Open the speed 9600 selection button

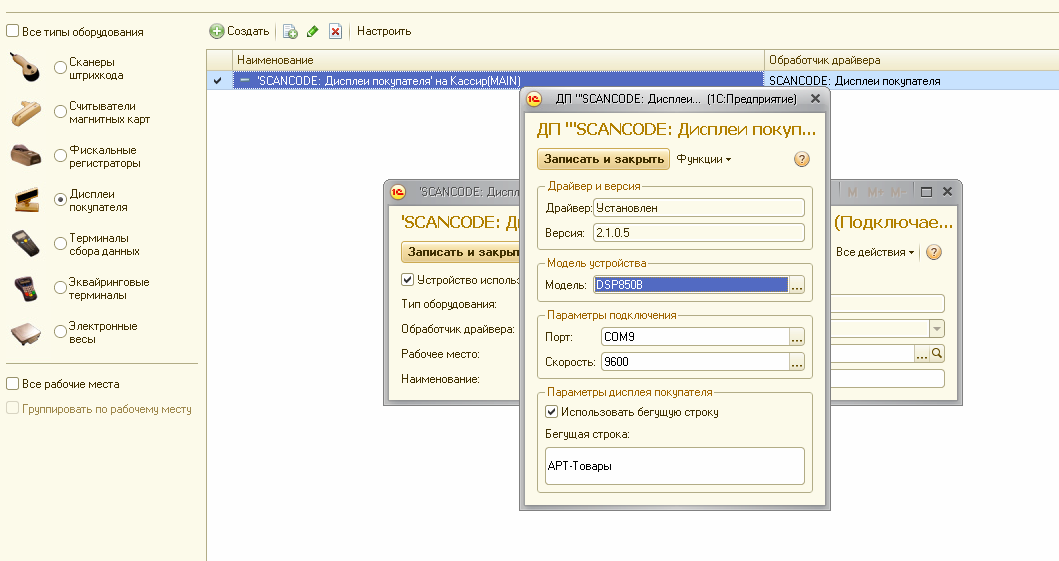(x=797, y=362)
